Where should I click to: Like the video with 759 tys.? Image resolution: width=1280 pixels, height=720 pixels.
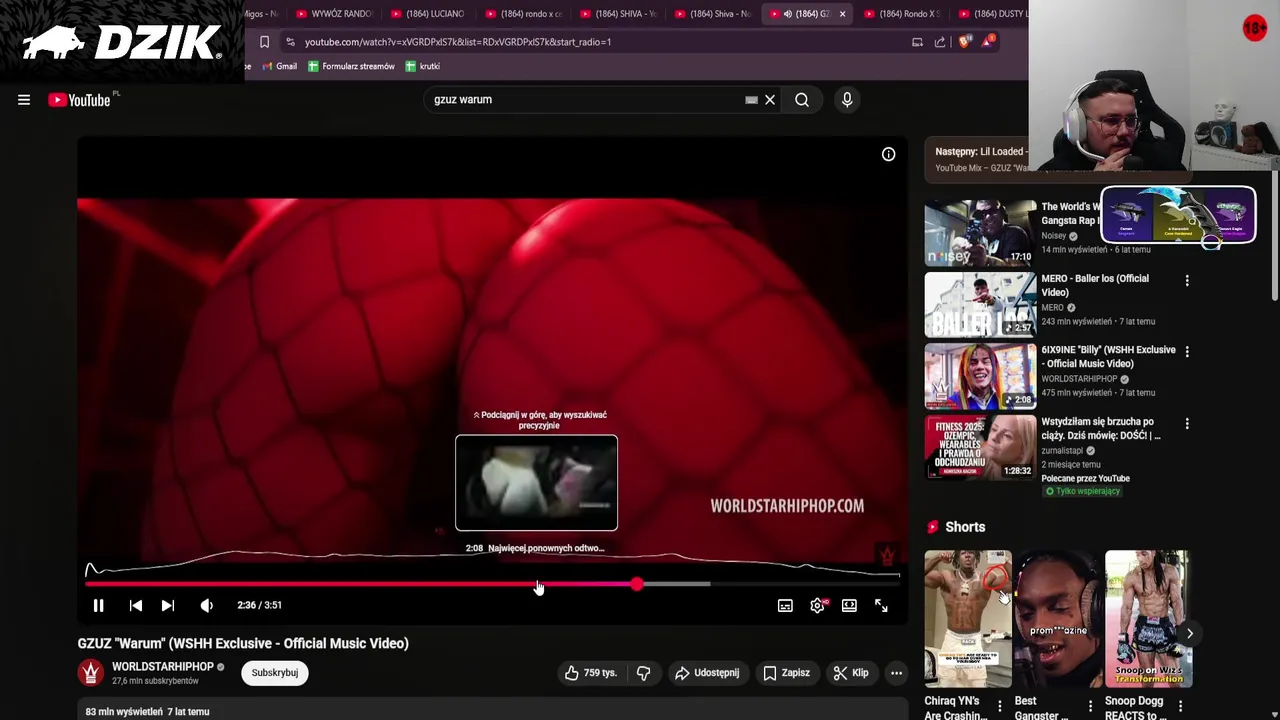click(591, 673)
